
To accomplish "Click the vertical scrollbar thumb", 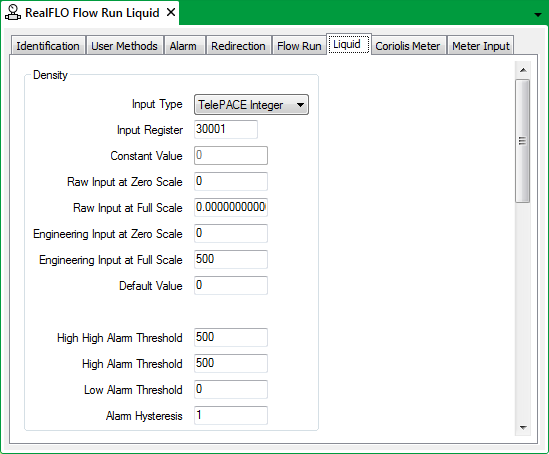I will 522,141.
